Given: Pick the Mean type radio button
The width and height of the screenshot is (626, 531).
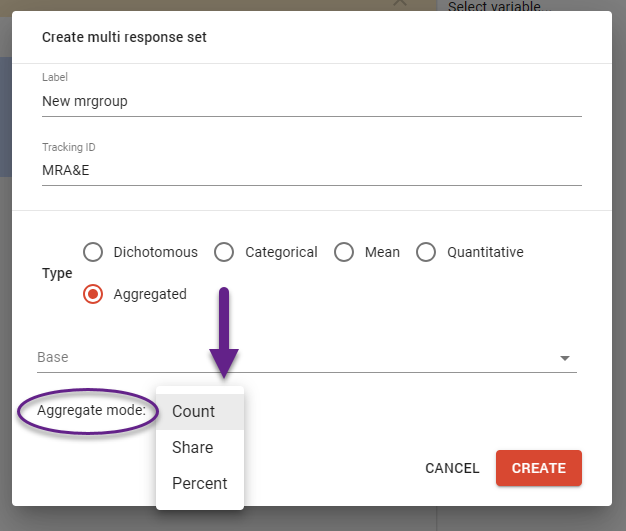Looking at the screenshot, I should coord(344,252).
